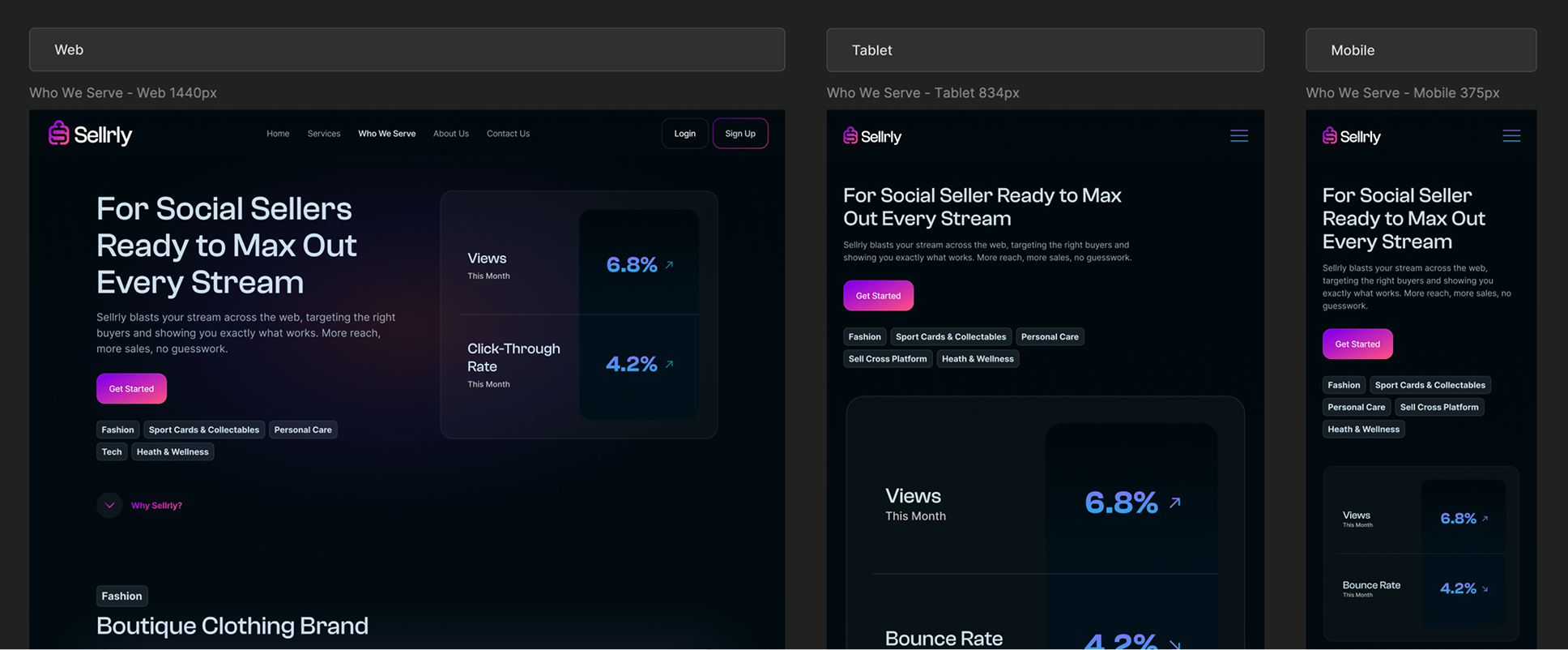Click Get Started in Web frame
Screen dimensions: 1568x650
point(131,389)
